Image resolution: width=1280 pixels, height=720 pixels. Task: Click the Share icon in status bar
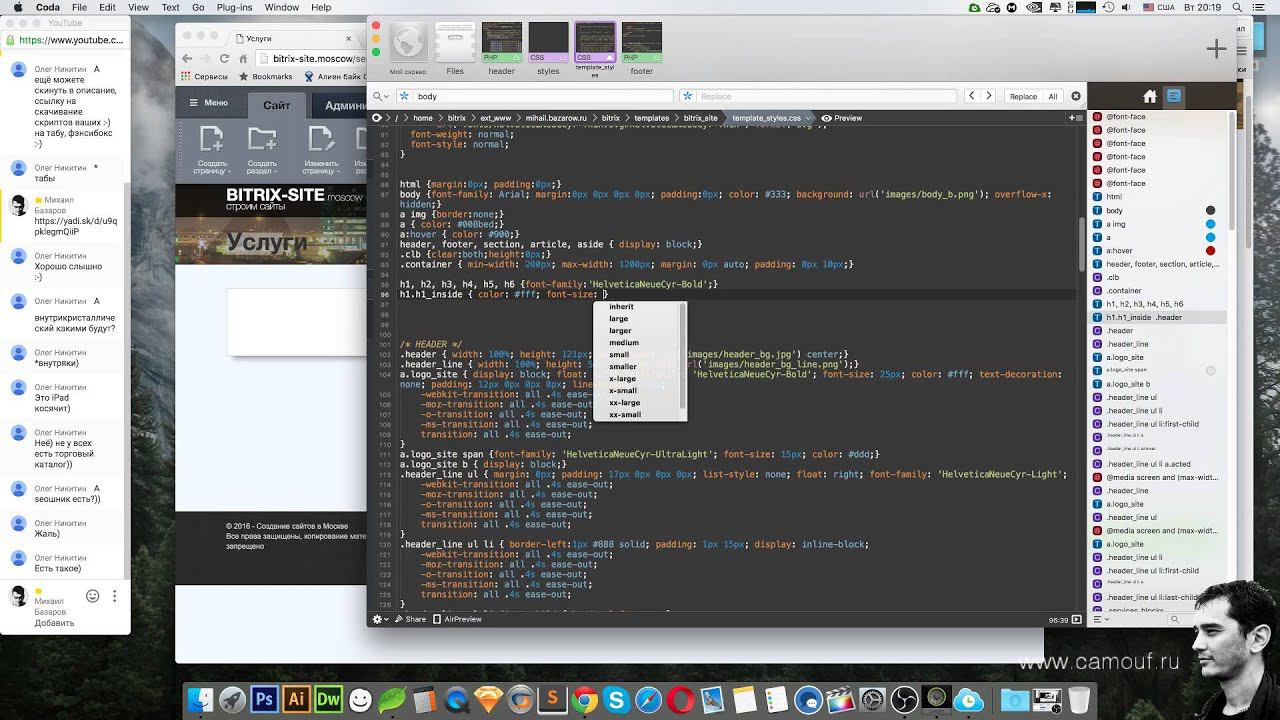click(398, 619)
